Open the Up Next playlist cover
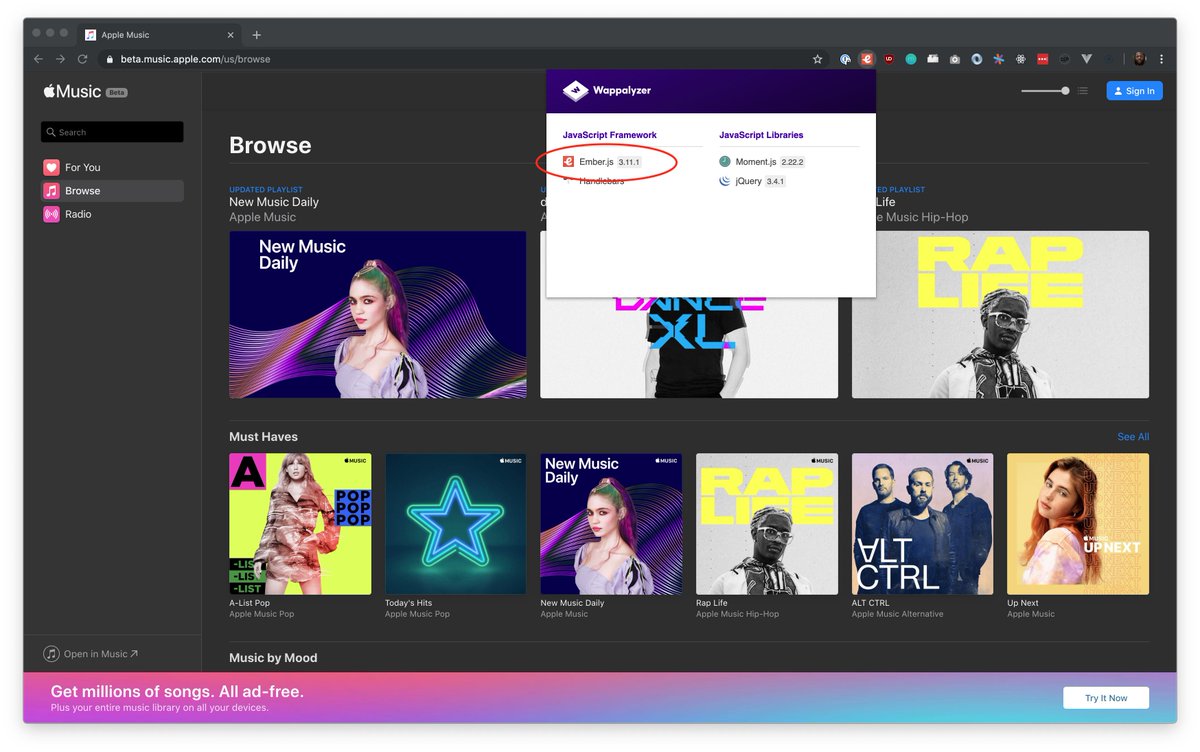The image size is (1200, 752). pyautogui.click(x=1078, y=524)
